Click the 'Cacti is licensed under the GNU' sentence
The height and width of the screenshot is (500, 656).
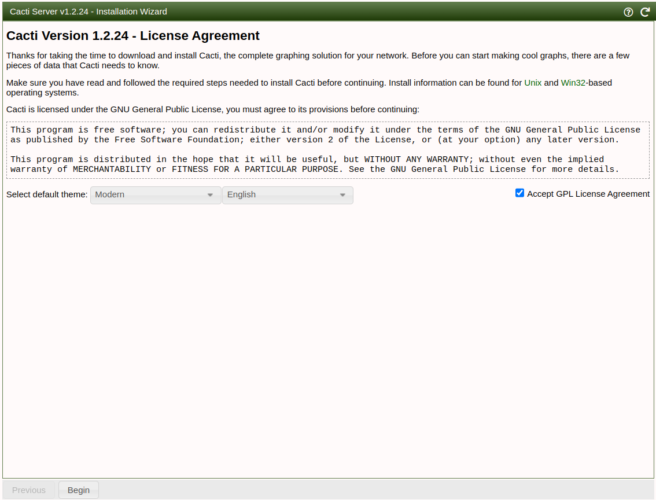(x=213, y=109)
